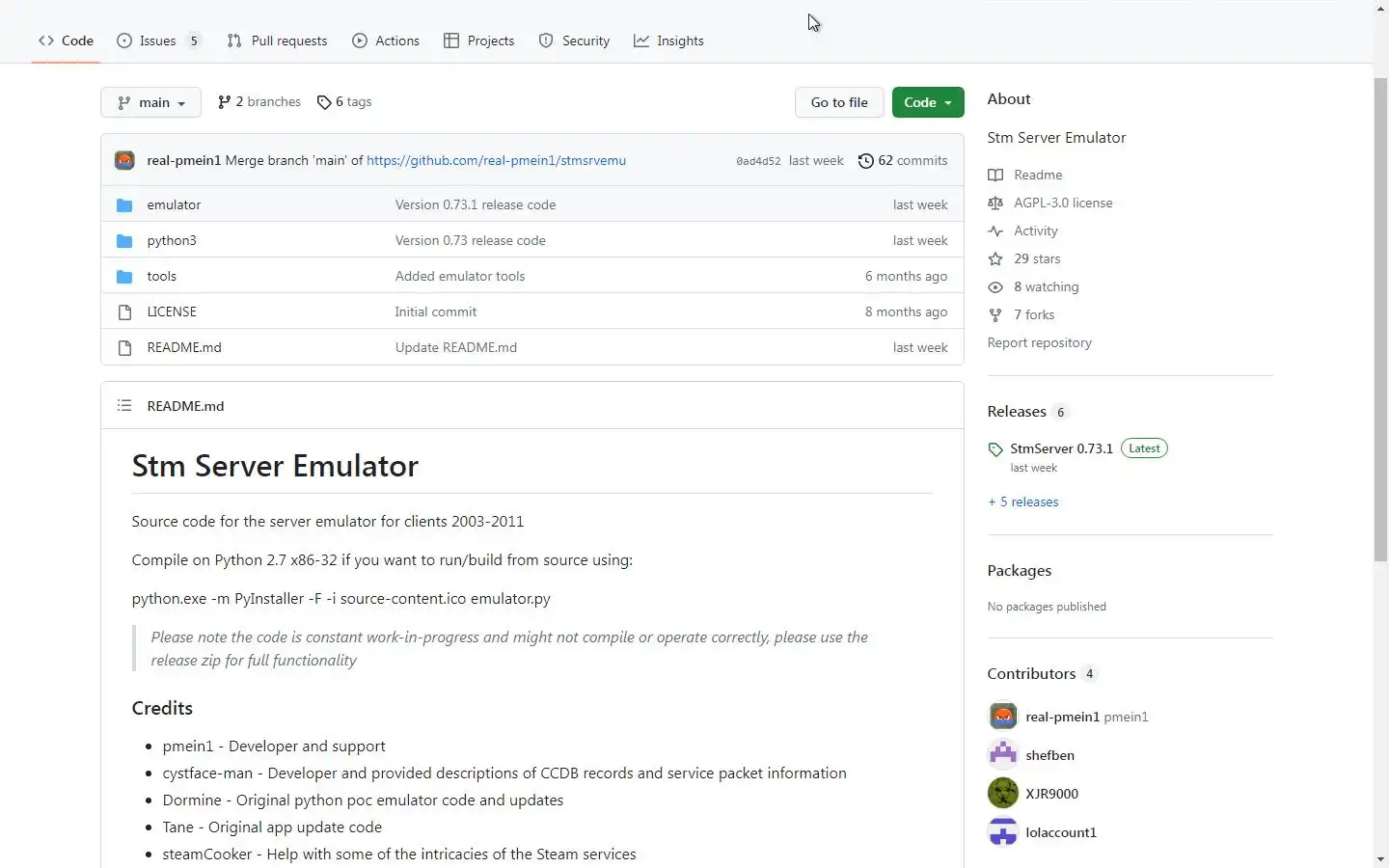The height and width of the screenshot is (868, 1389).
Task: Open the Projects tab
Action: pos(479,41)
